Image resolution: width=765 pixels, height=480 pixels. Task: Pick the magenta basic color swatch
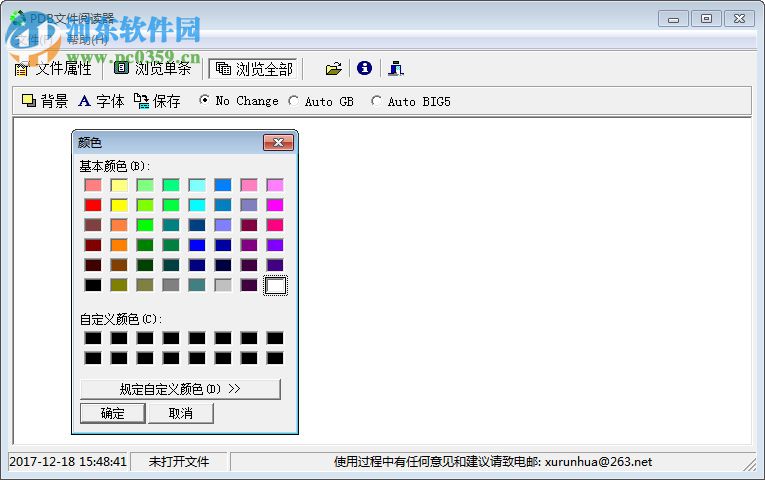click(x=275, y=205)
